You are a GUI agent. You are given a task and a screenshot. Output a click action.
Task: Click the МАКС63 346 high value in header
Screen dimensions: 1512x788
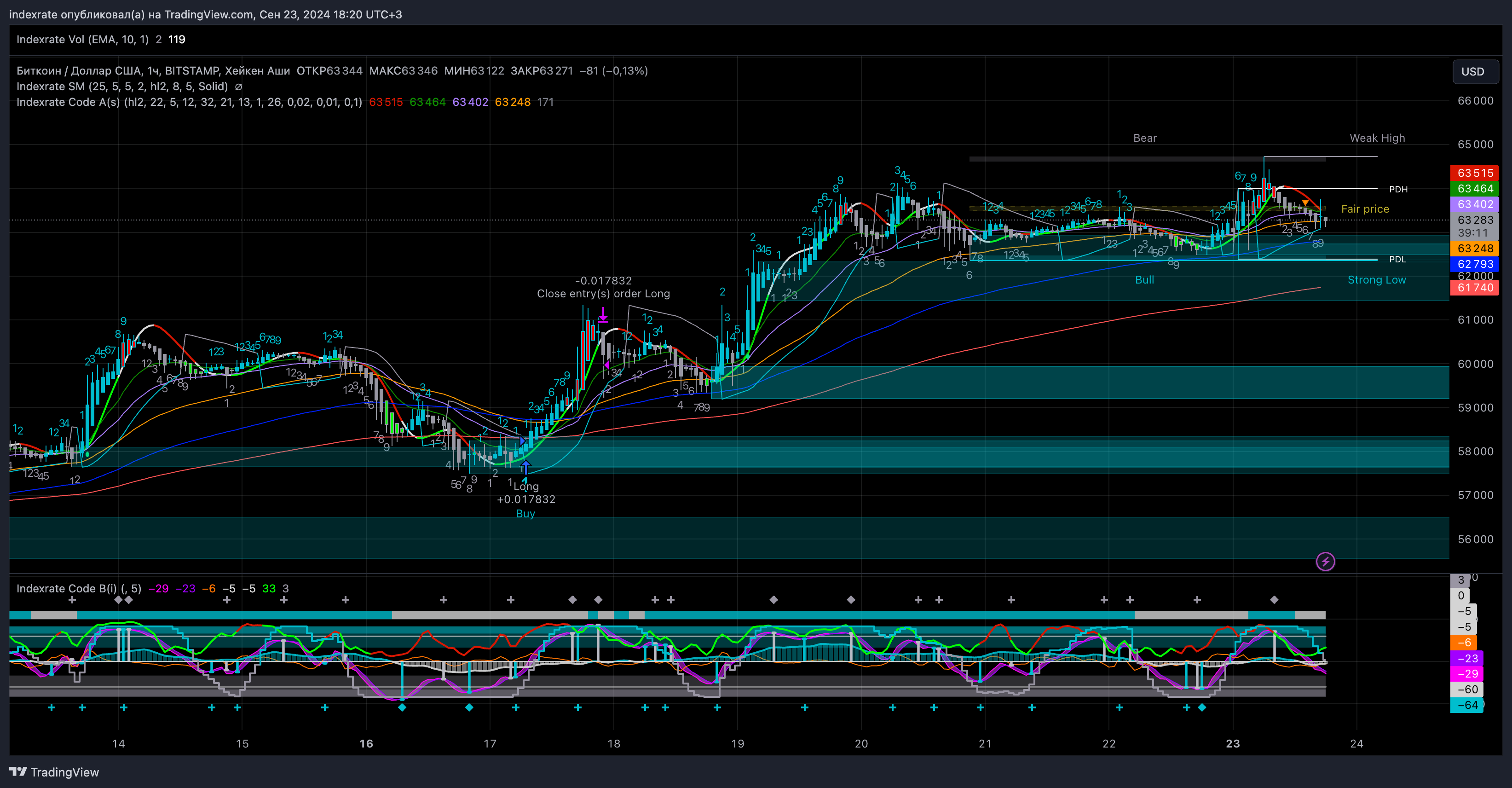(x=403, y=70)
